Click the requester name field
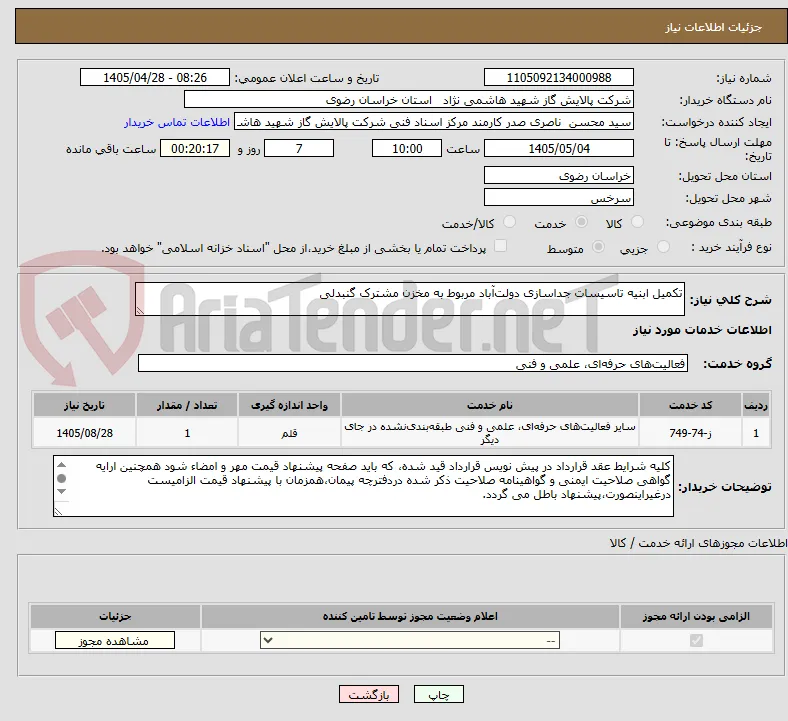This screenshot has height=721, width=788. pos(434,122)
